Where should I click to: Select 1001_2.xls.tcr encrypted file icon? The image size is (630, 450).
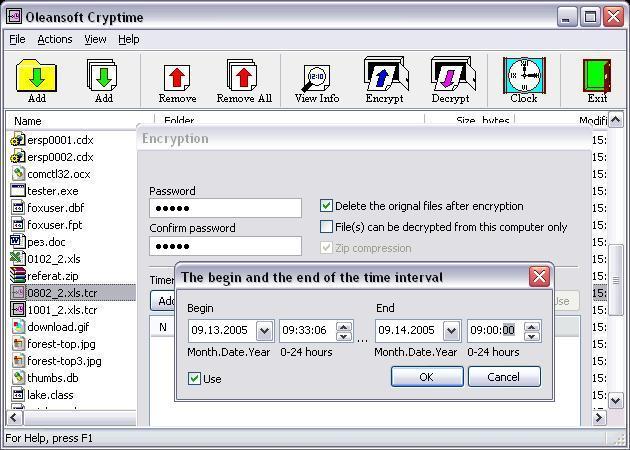coord(18,309)
